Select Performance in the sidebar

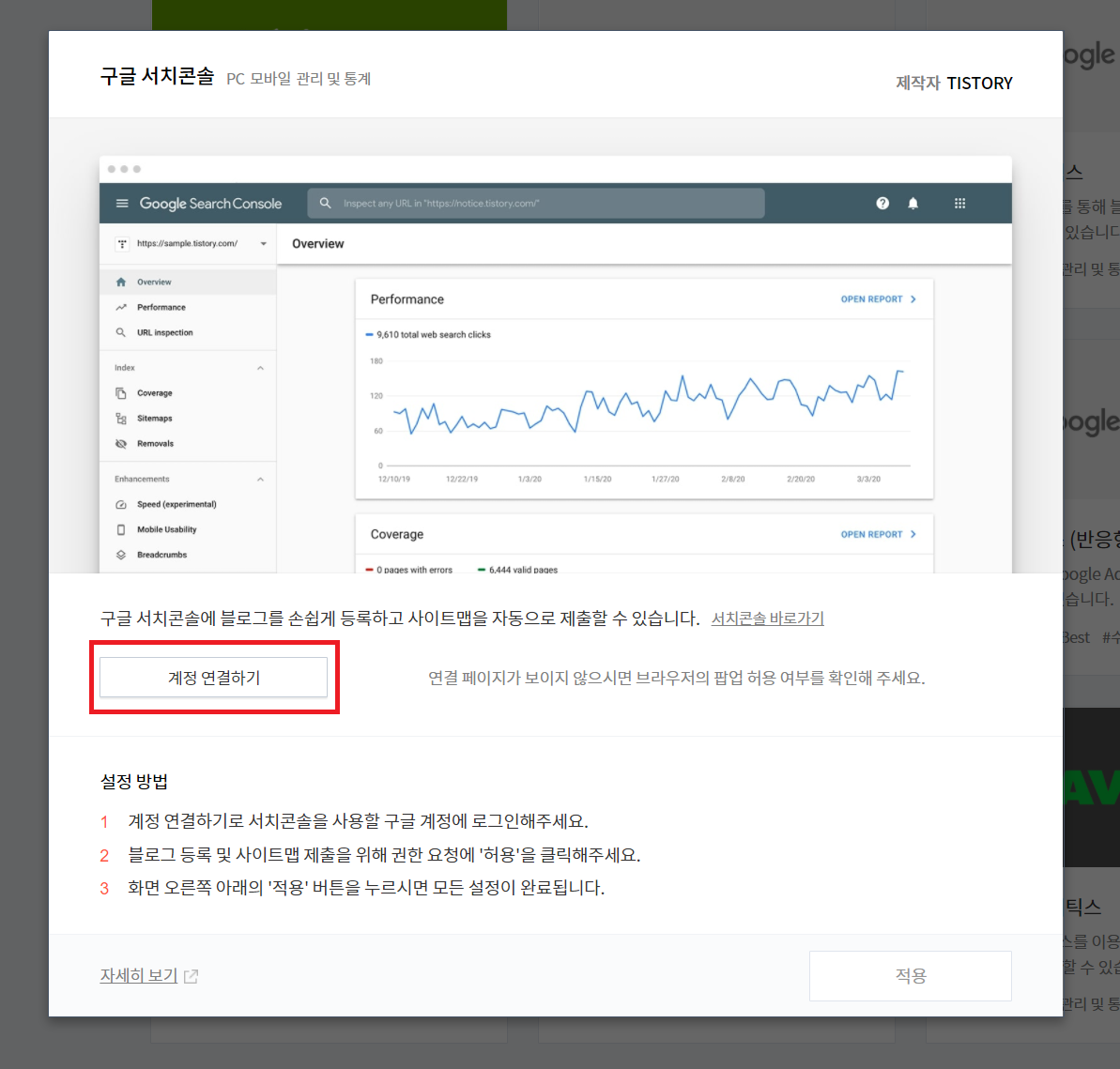tap(188, 307)
